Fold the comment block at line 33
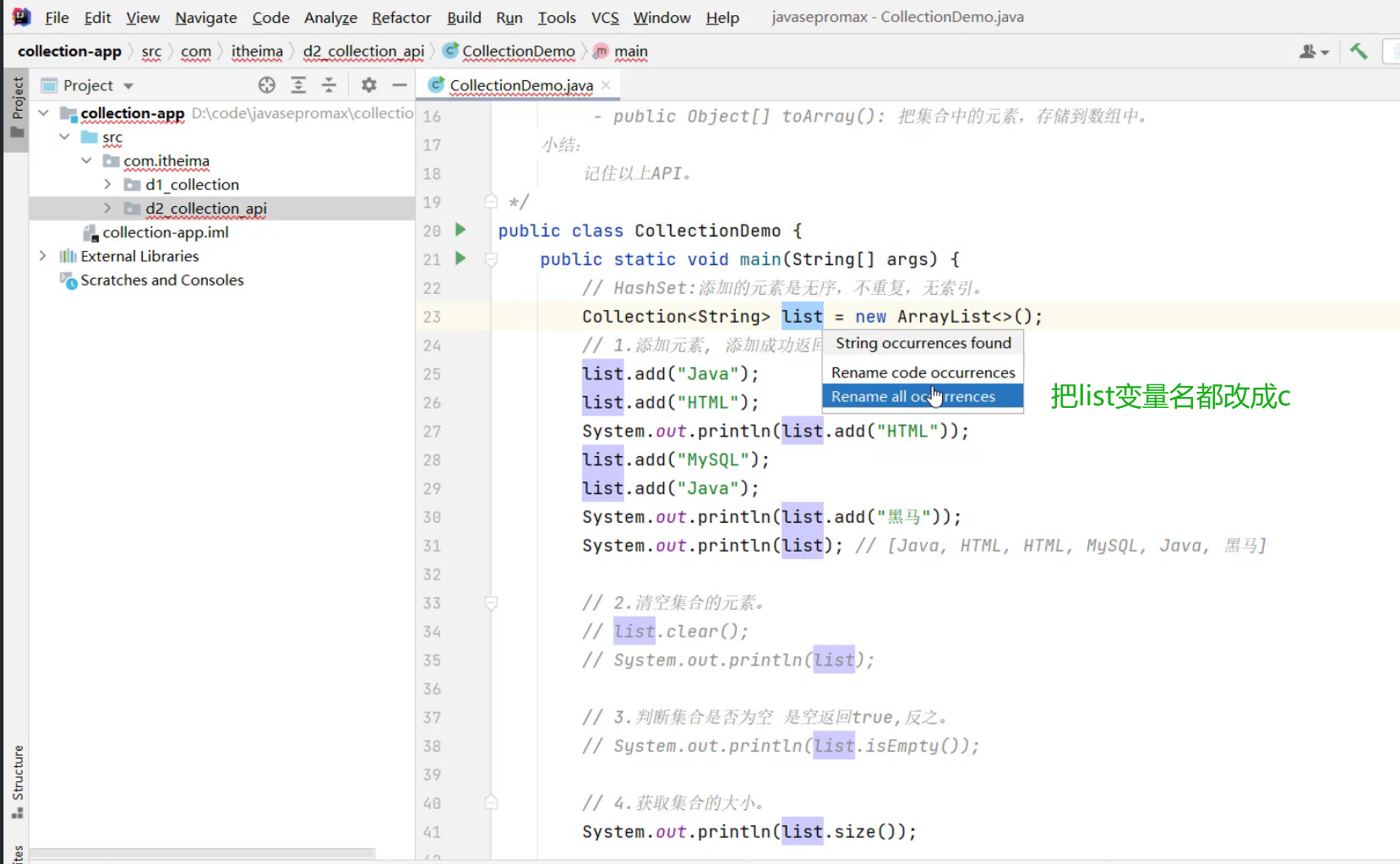Image resolution: width=1400 pixels, height=864 pixels. (x=491, y=603)
